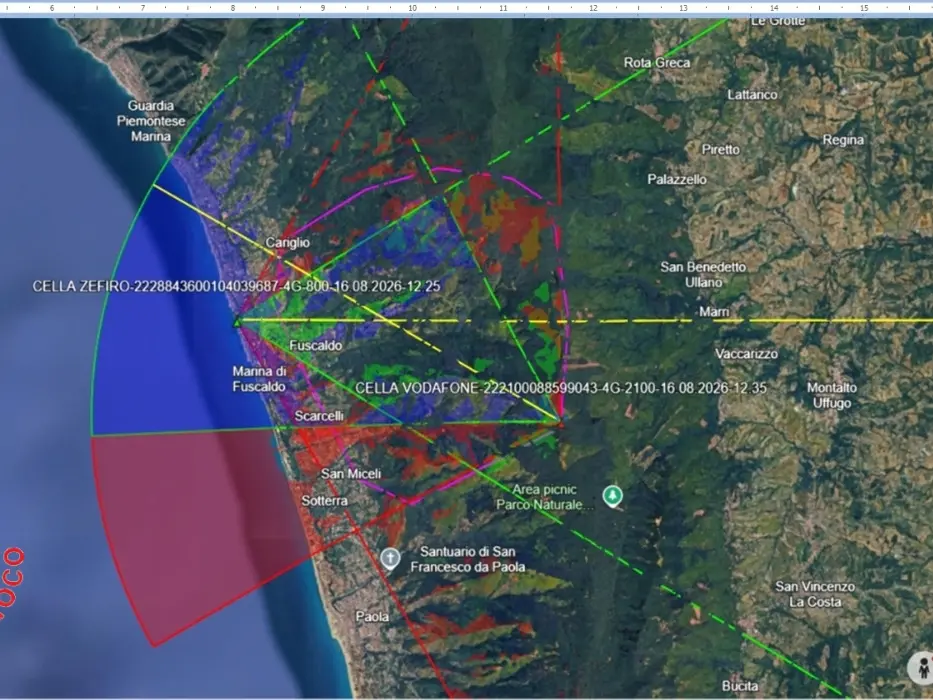Select the Montalto Uffugo town label
The height and width of the screenshot is (700, 933).
832,395
